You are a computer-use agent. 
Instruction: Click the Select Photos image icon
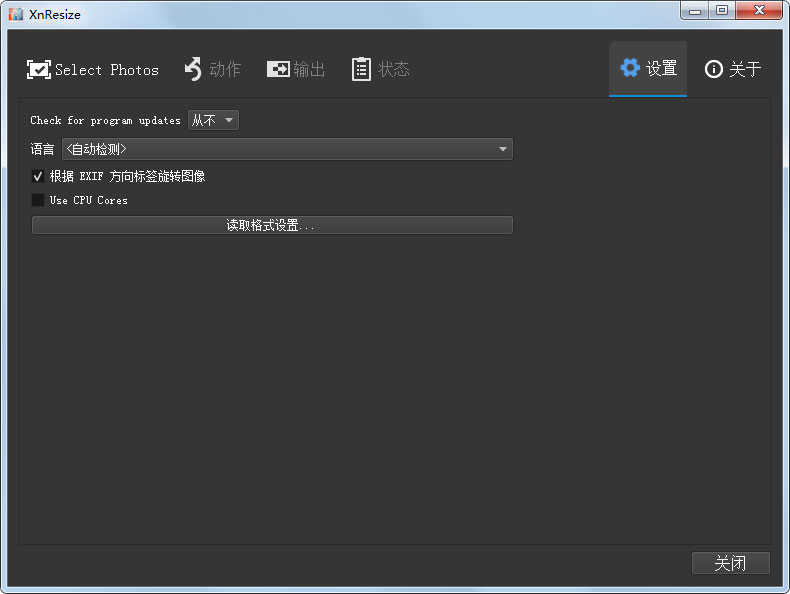pos(39,70)
